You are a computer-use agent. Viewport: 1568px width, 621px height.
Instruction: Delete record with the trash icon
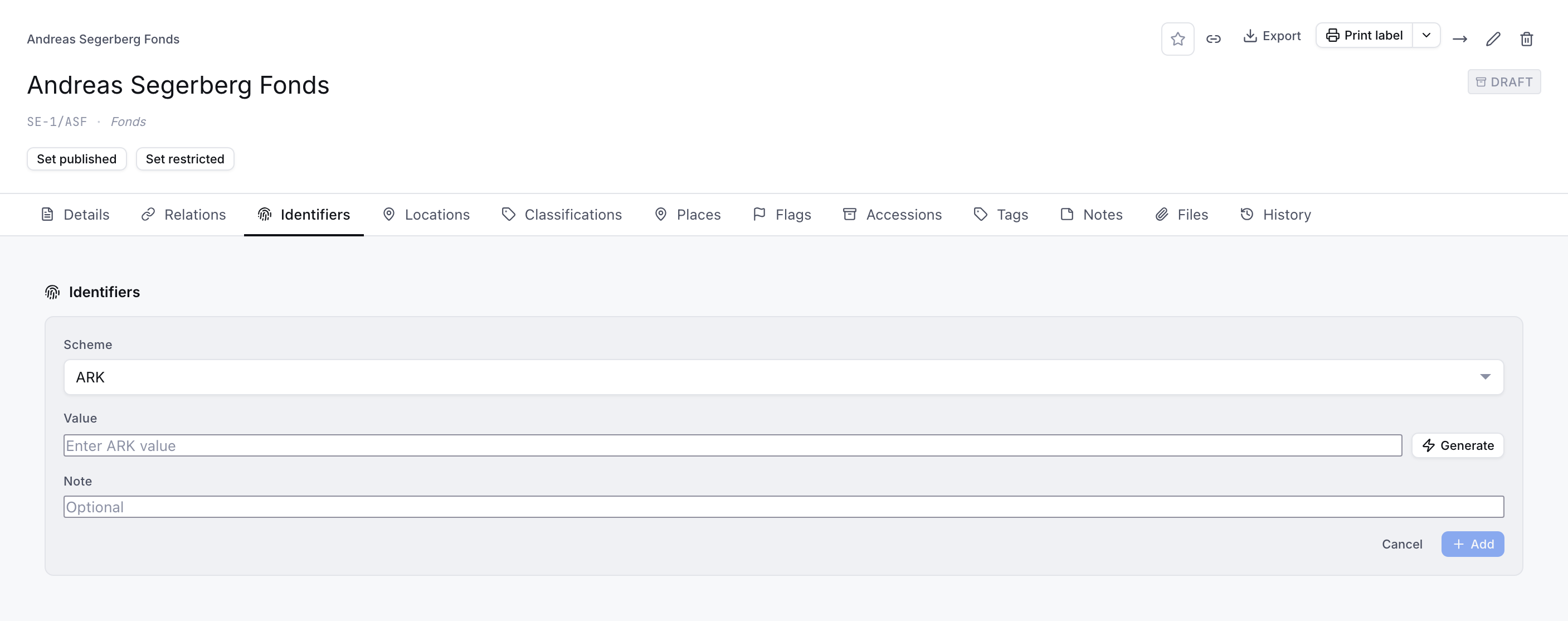(1526, 39)
